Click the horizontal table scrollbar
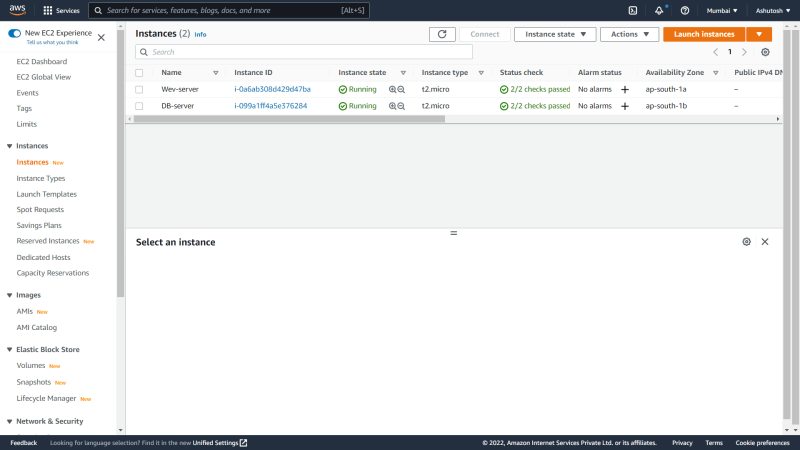Image resolution: width=800 pixels, height=450 pixels. 289,119
